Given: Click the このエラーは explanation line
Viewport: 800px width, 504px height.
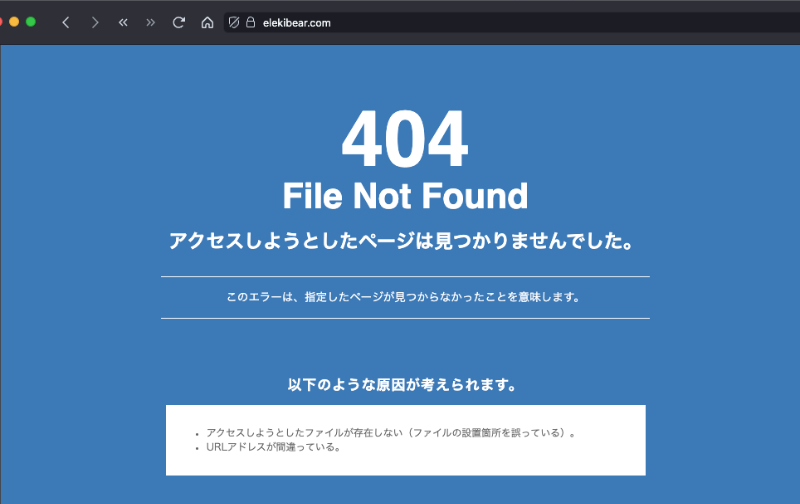Looking at the screenshot, I should coord(404,297).
